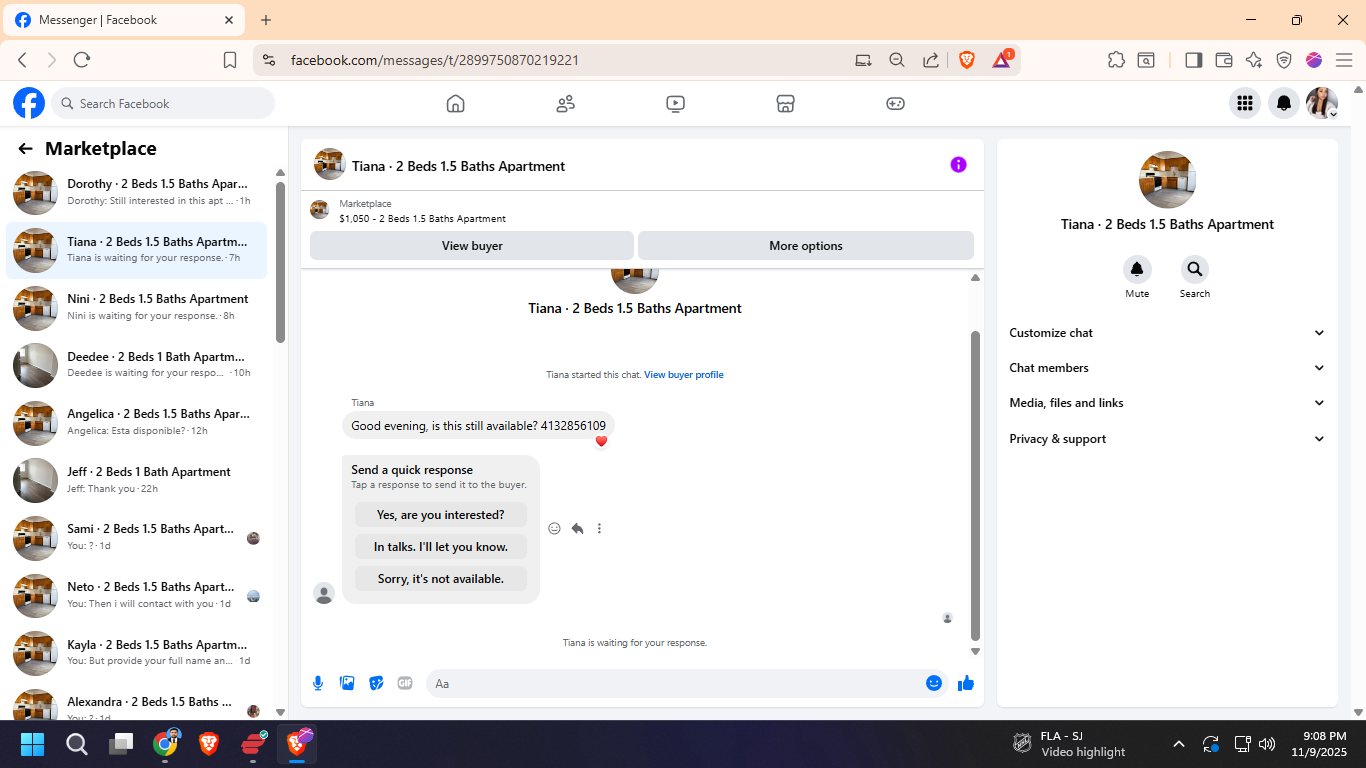Open conversation information purple icon
Screen dimensions: 1366x768
click(958, 165)
